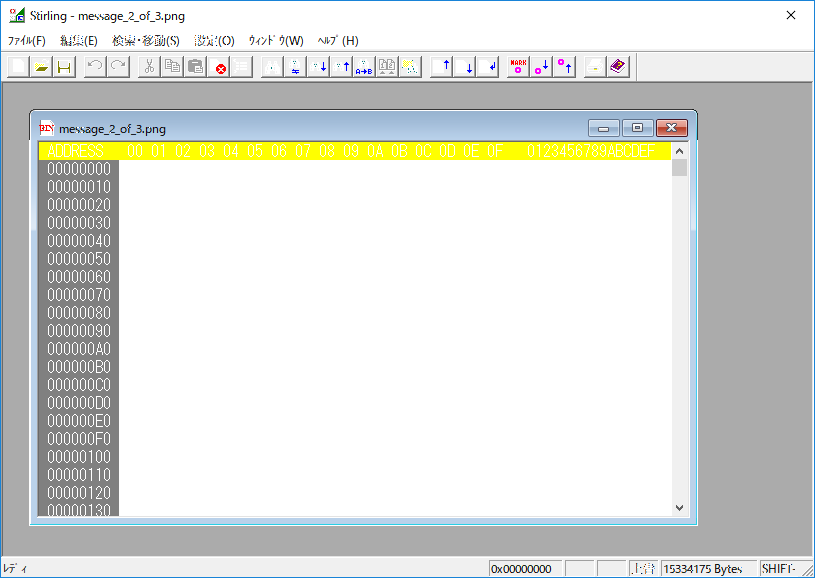Screen dimensions: 815x578
Task: Go to previous mark icon
Action: (564, 67)
